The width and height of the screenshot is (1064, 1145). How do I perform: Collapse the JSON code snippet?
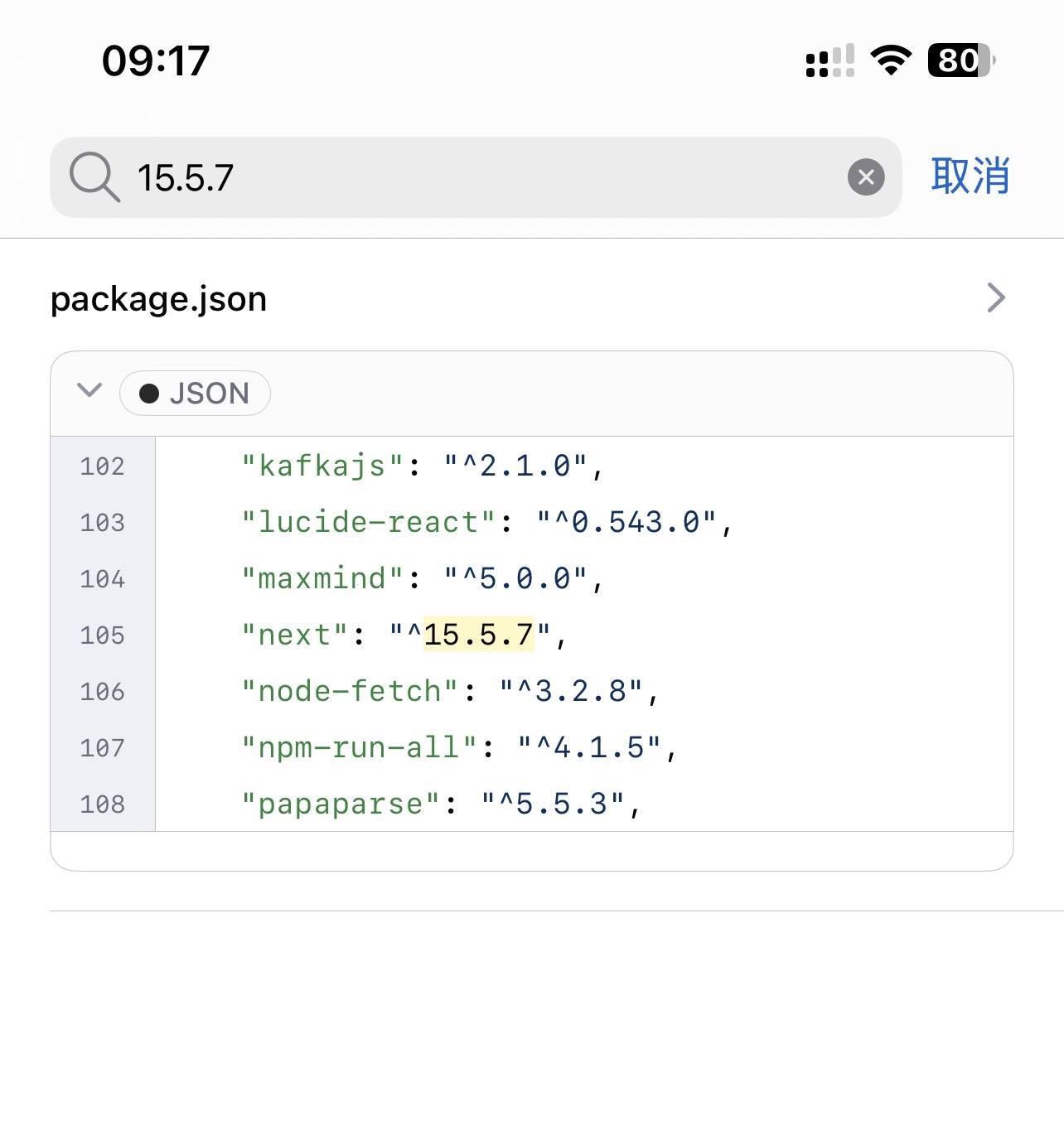[x=89, y=391]
